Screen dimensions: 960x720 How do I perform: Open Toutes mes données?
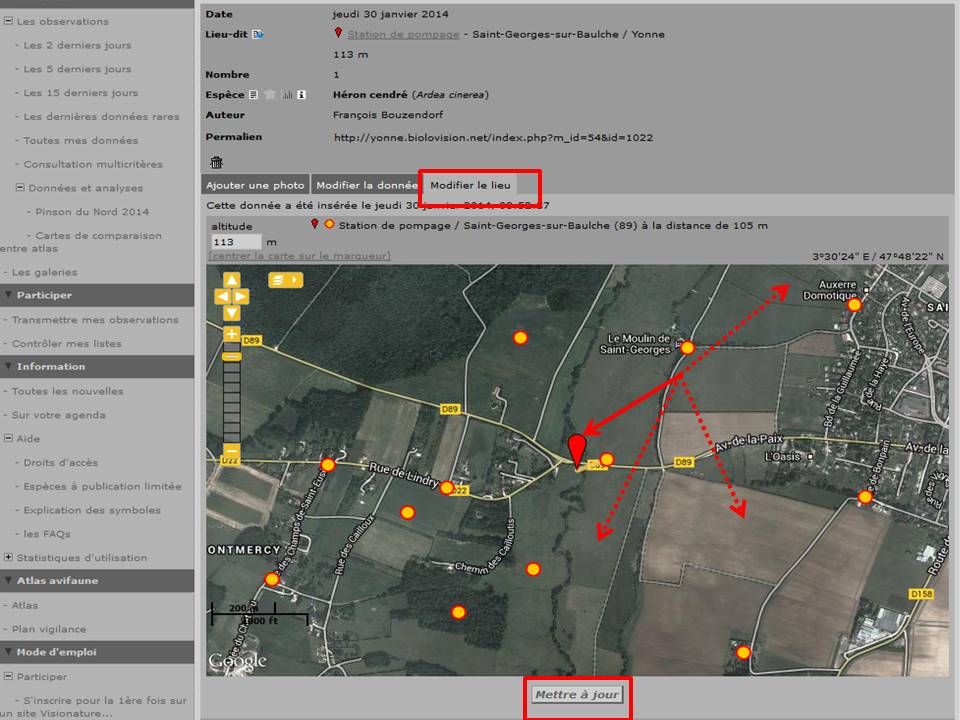81,140
